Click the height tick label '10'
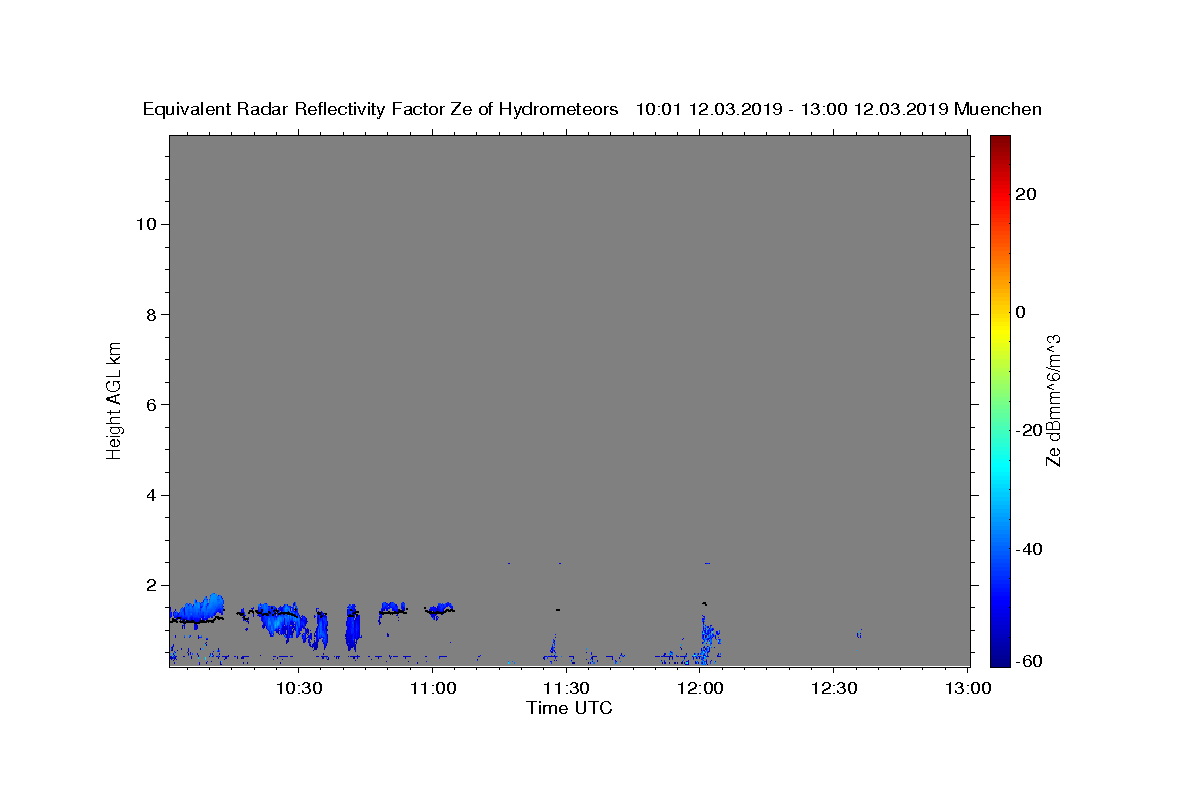Screen dimensions: 1200x800 [145, 224]
